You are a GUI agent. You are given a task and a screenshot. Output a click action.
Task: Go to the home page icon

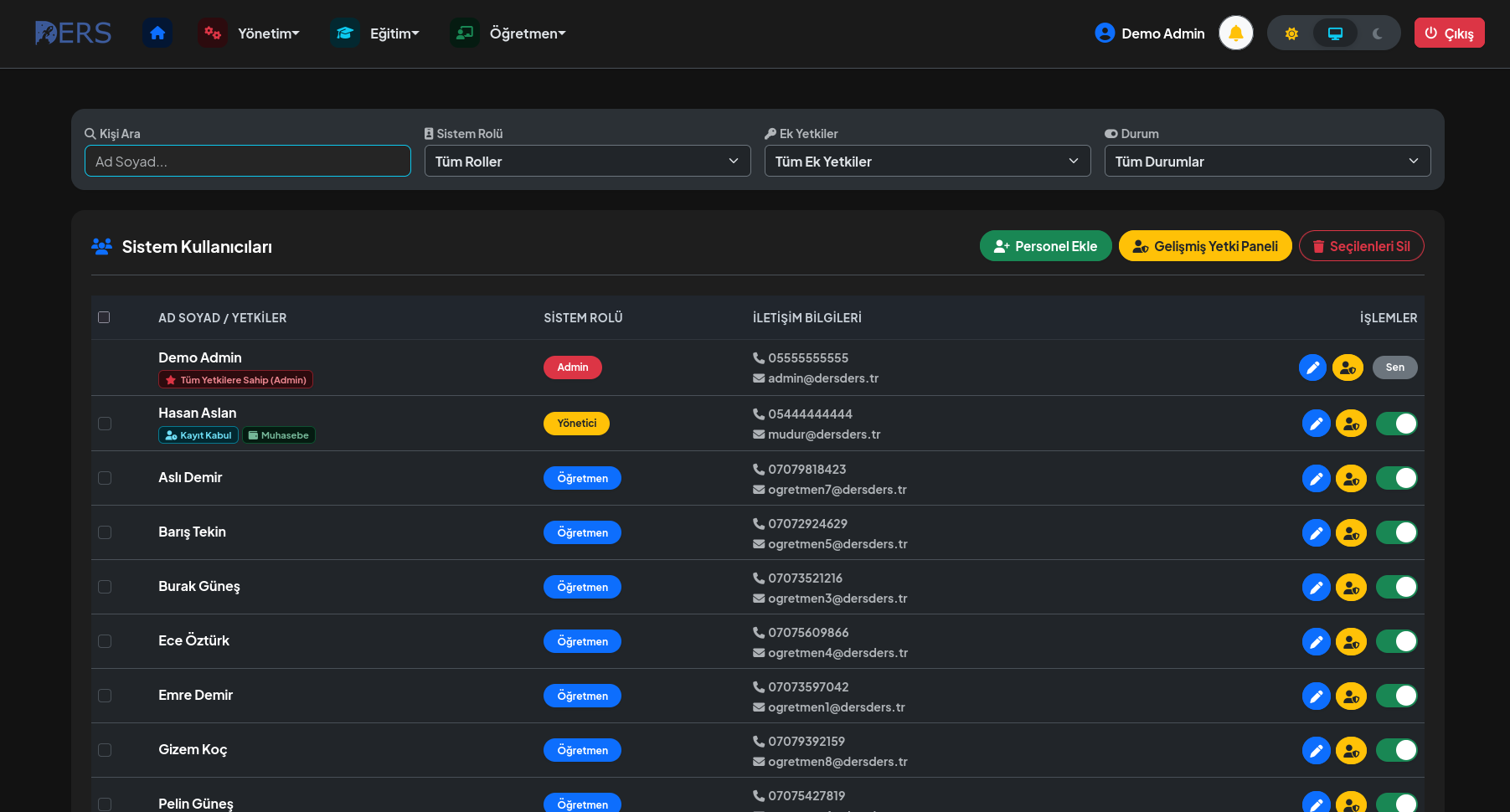coord(157,33)
